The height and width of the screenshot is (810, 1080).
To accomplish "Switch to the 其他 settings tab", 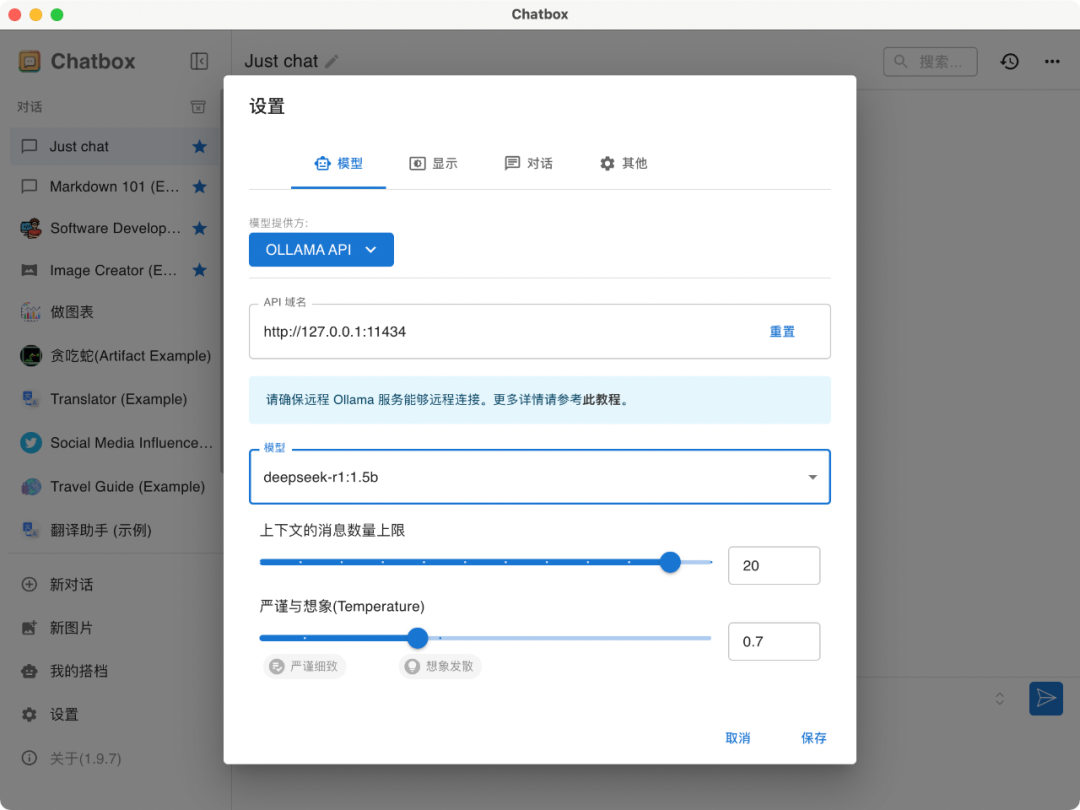I will pos(623,163).
